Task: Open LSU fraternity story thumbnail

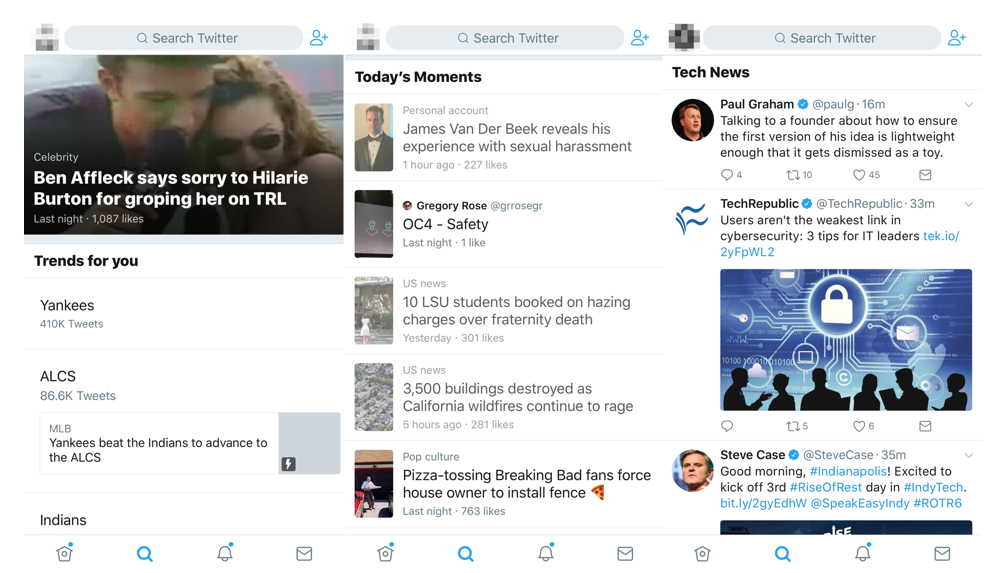Action: point(374,311)
